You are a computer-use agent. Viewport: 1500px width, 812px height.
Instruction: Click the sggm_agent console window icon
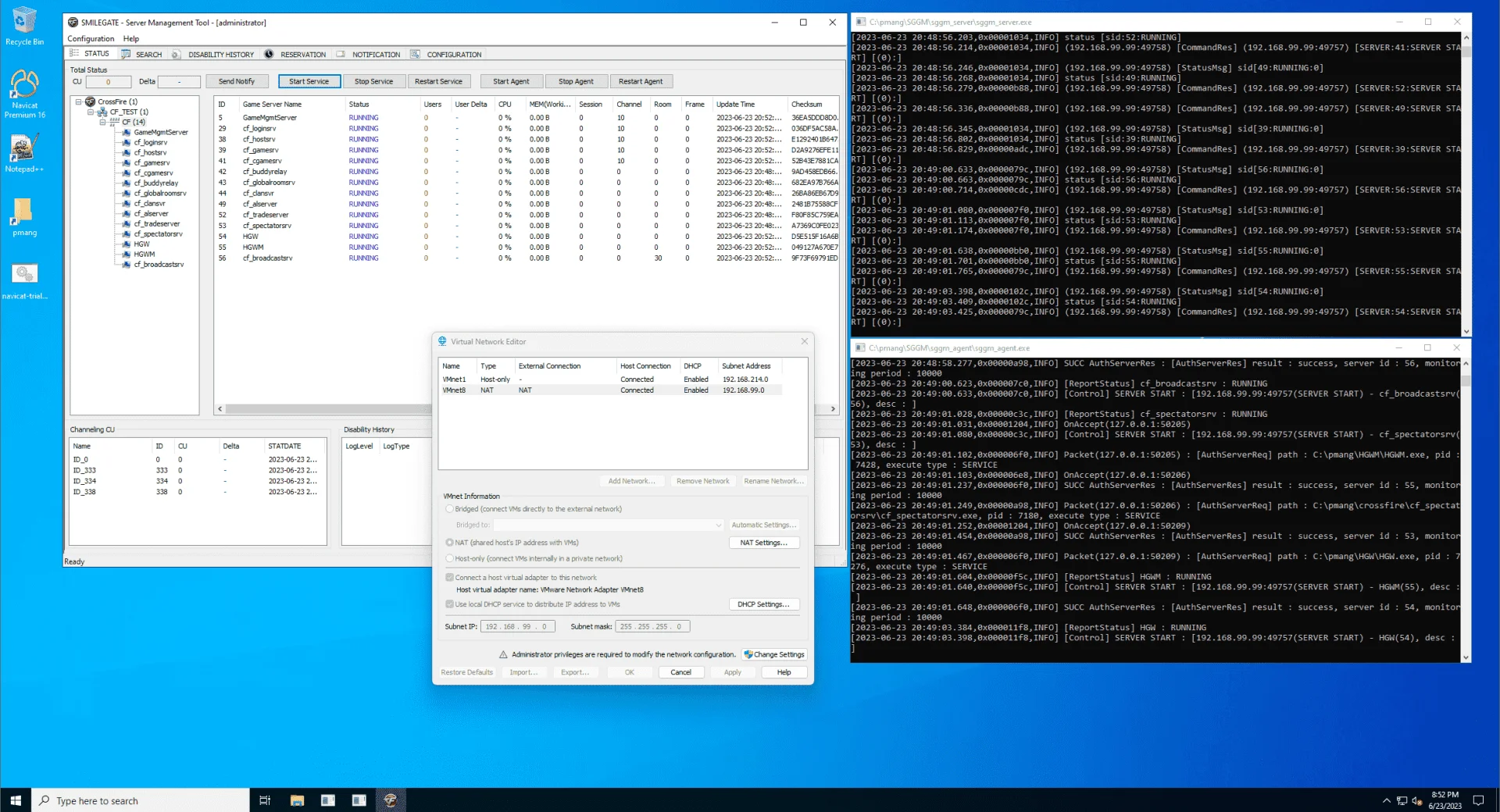(860, 347)
